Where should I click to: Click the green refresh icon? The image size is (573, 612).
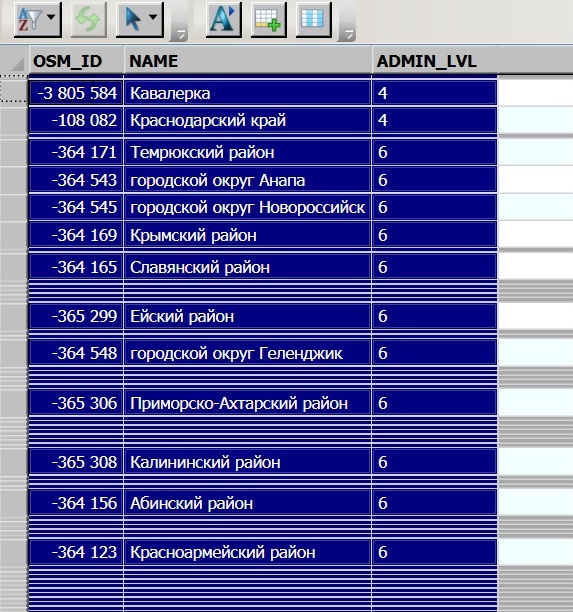point(88,20)
